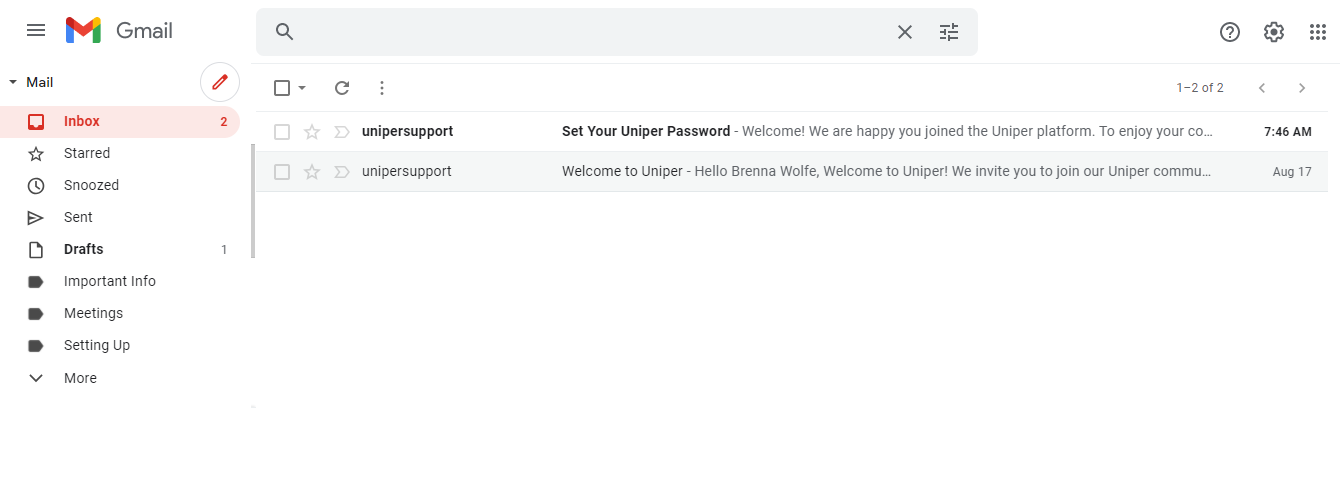Toggle the select all checkbox

pos(282,88)
